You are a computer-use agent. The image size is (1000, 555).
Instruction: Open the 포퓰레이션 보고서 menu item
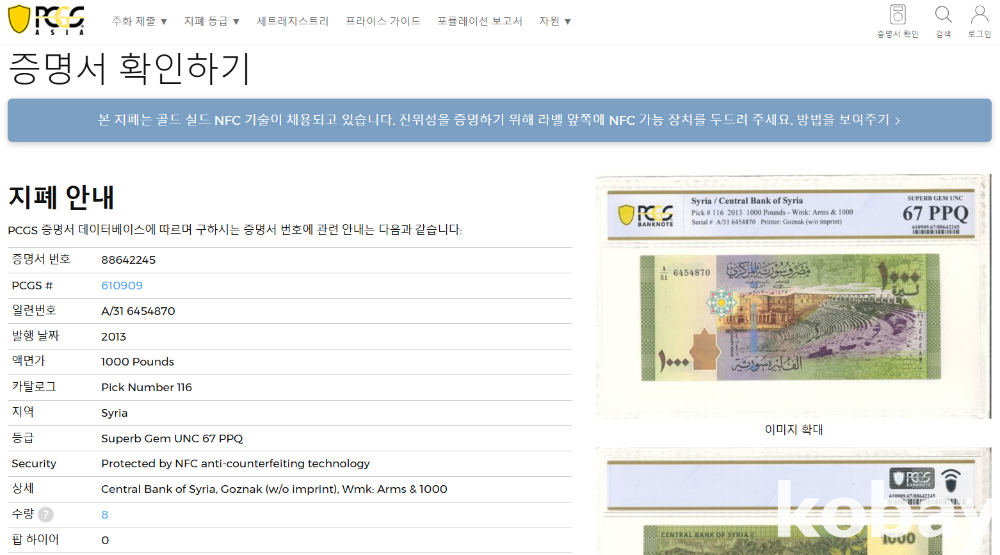(x=480, y=21)
